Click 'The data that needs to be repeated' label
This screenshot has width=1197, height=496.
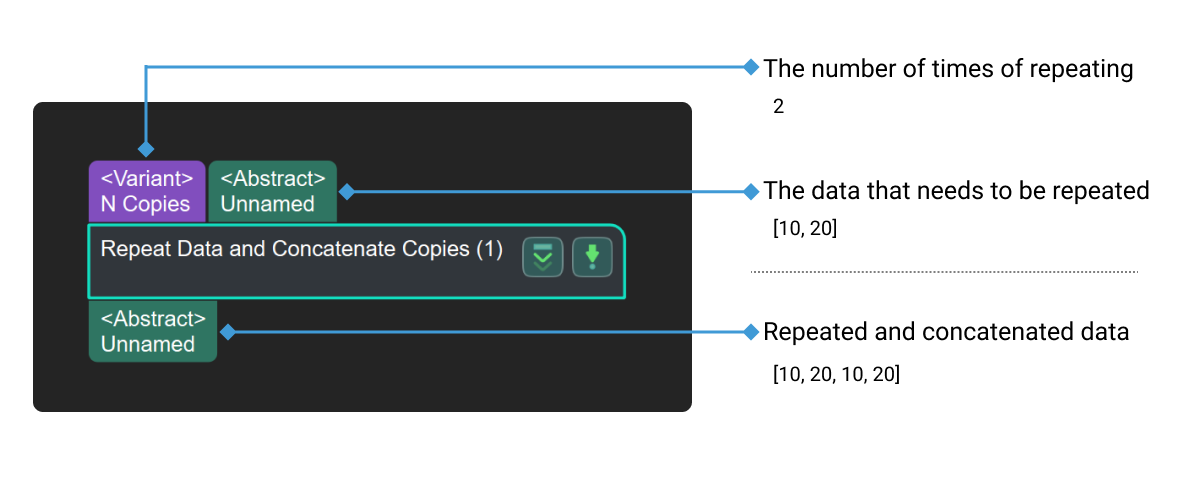[956, 190]
